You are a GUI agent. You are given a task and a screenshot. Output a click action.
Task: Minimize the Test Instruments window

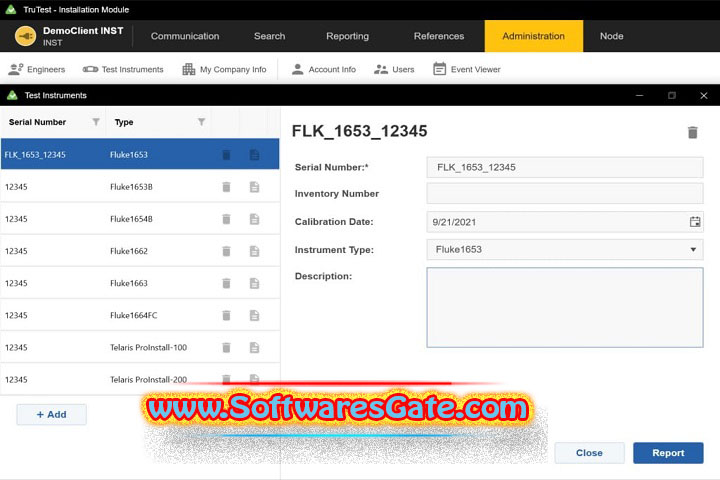[639, 96]
